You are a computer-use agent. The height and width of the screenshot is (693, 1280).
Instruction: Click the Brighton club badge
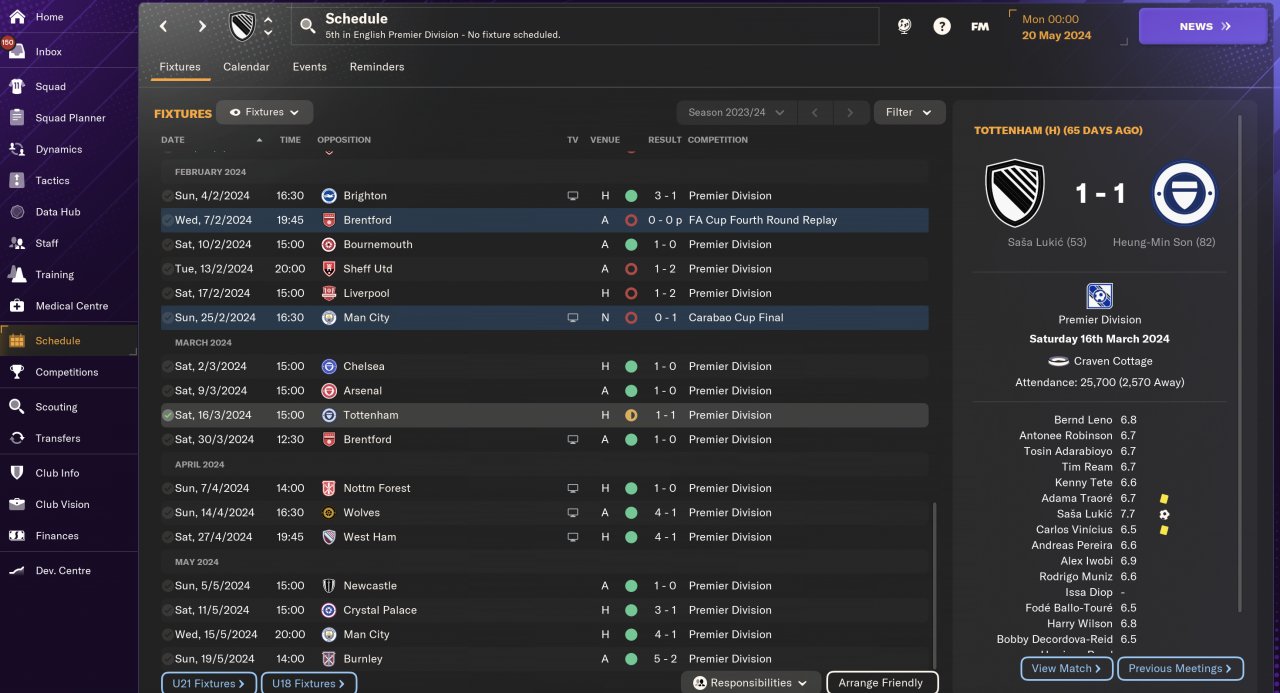329,196
